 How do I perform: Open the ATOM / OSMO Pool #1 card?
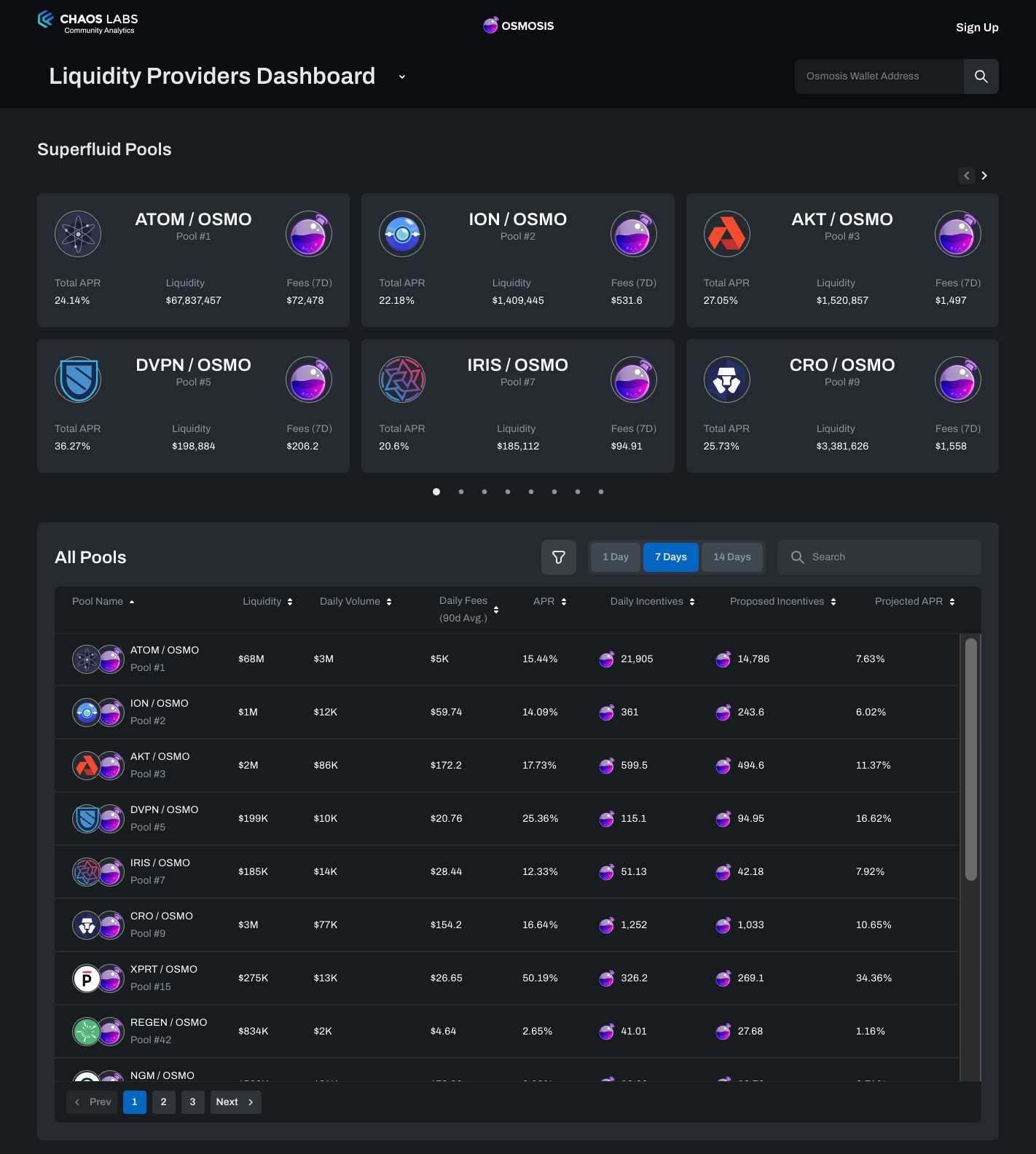point(193,260)
